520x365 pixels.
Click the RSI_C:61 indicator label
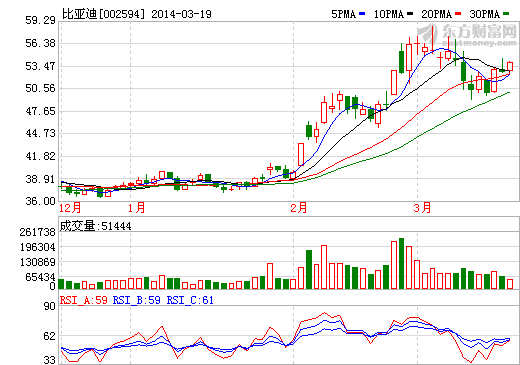click(x=190, y=300)
